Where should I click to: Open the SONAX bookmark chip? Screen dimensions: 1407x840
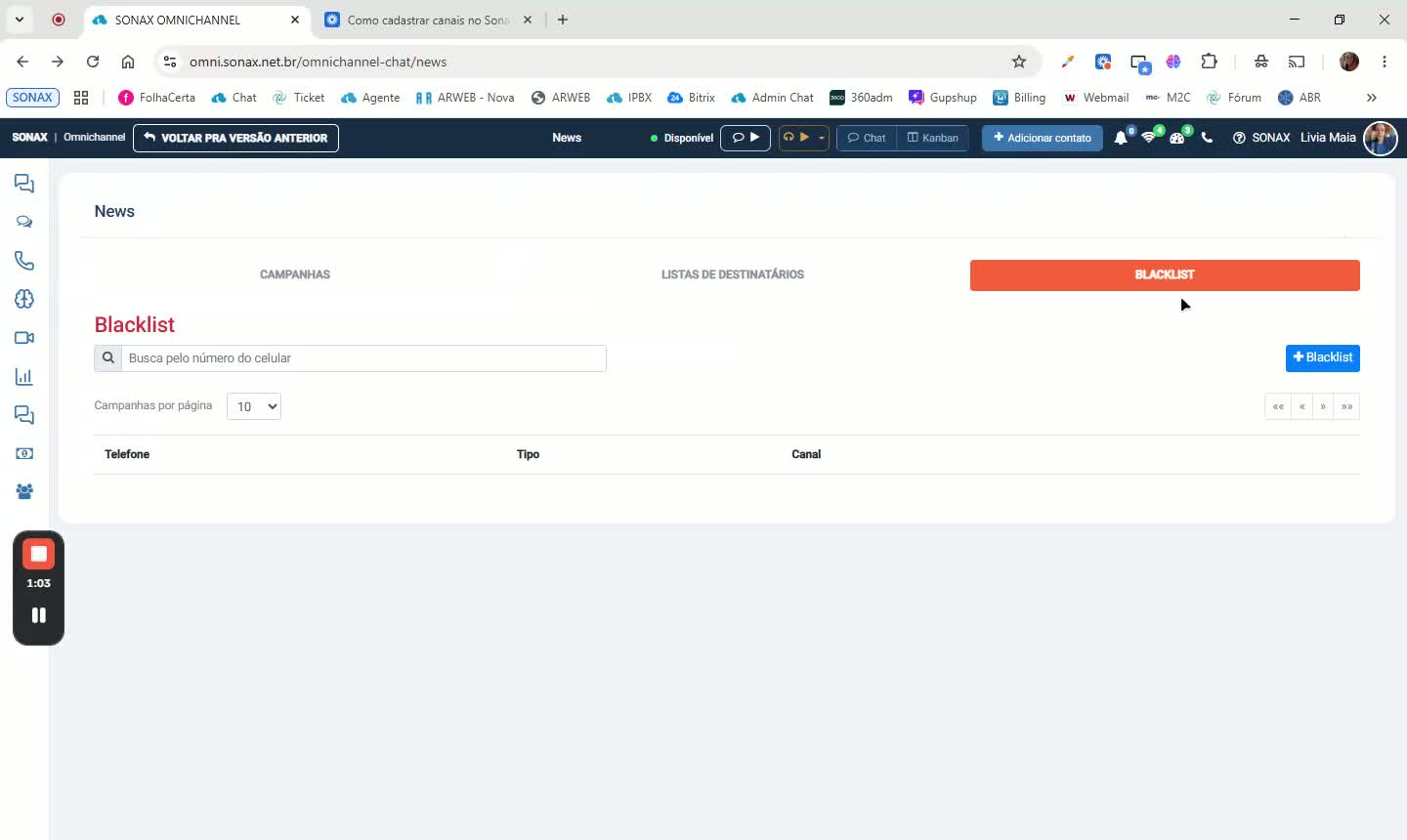[x=32, y=98]
